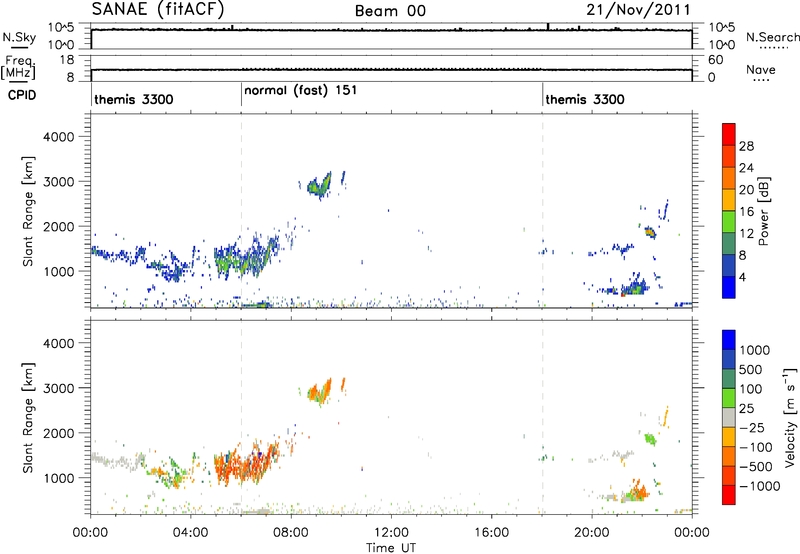Click the -1000 value on velocity colorbar
Image resolution: width=800 pixels, height=554 pixels.
760,486
